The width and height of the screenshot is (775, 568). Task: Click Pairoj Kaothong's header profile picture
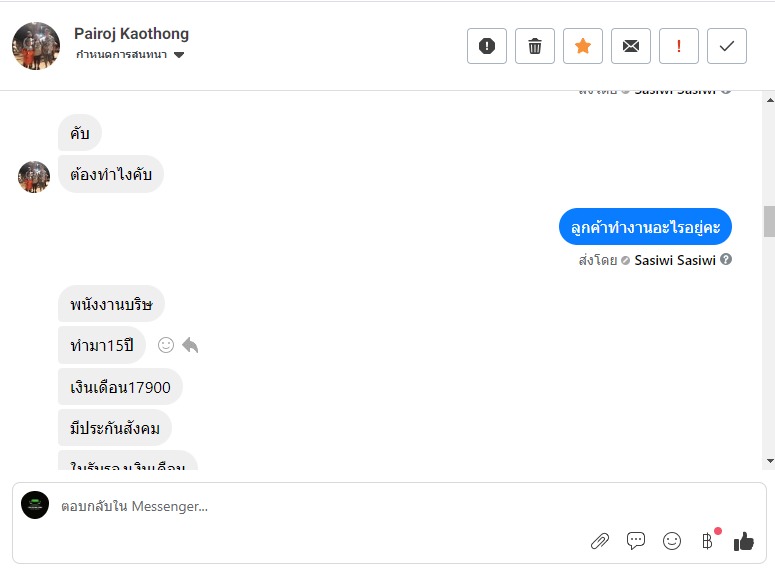click(x=36, y=46)
